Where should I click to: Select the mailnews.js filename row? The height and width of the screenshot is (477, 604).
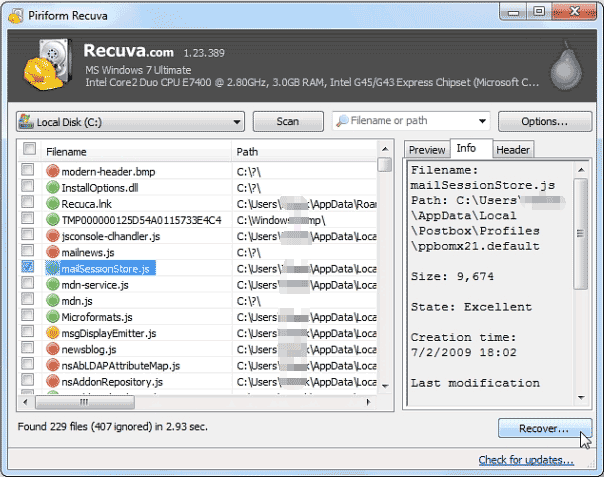88,252
